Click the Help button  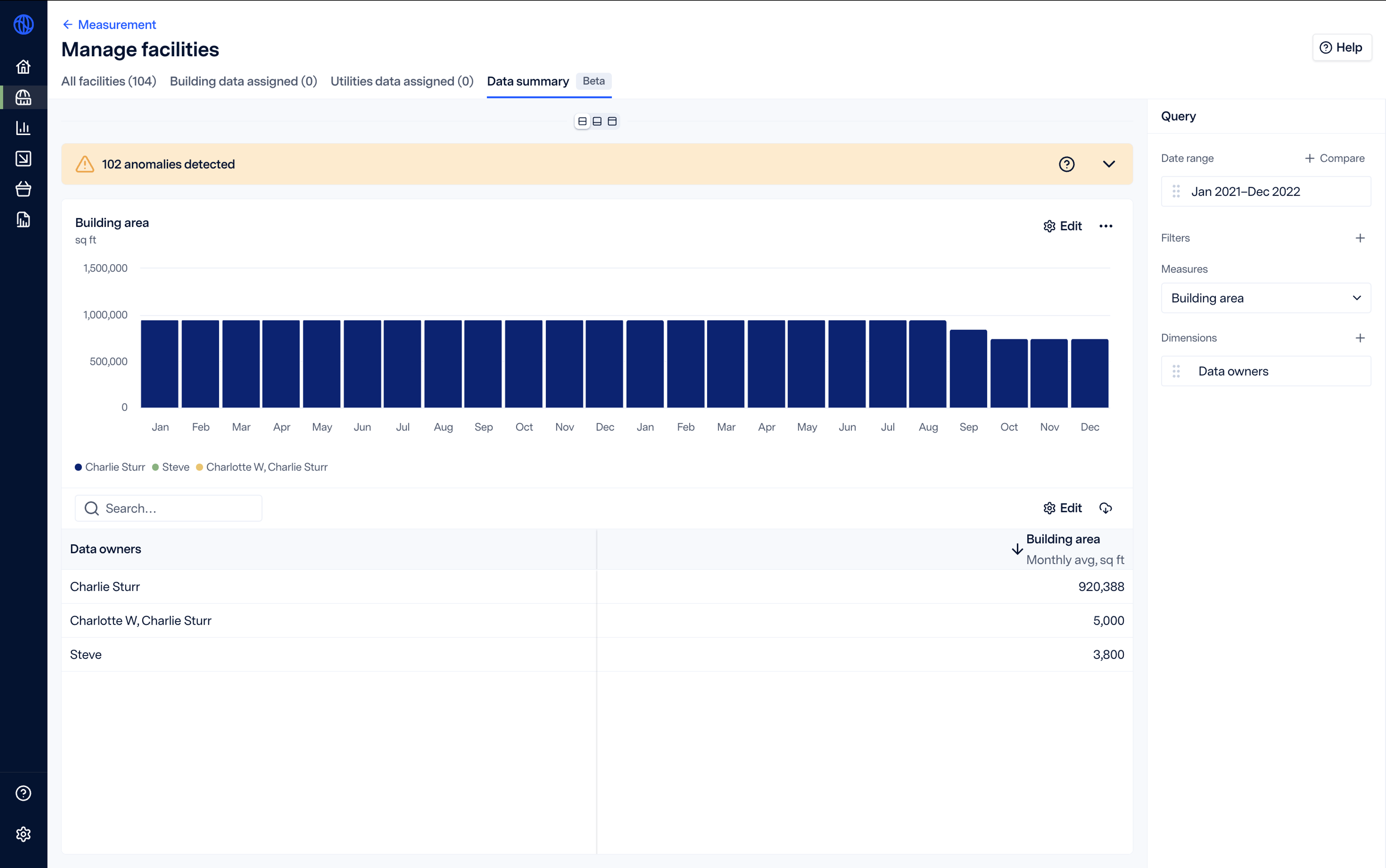[x=1341, y=48]
